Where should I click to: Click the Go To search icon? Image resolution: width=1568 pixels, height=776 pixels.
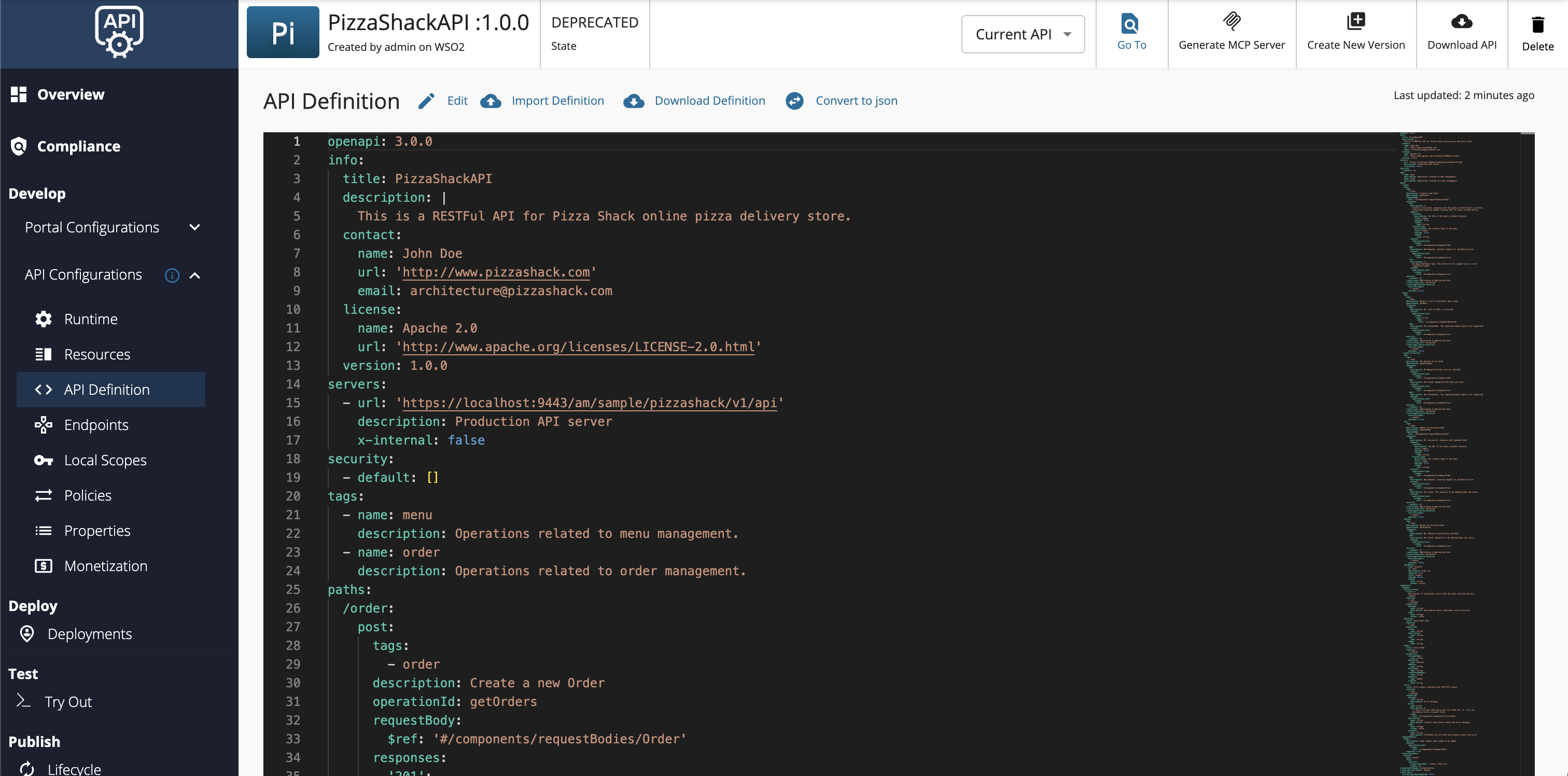pos(1130,24)
